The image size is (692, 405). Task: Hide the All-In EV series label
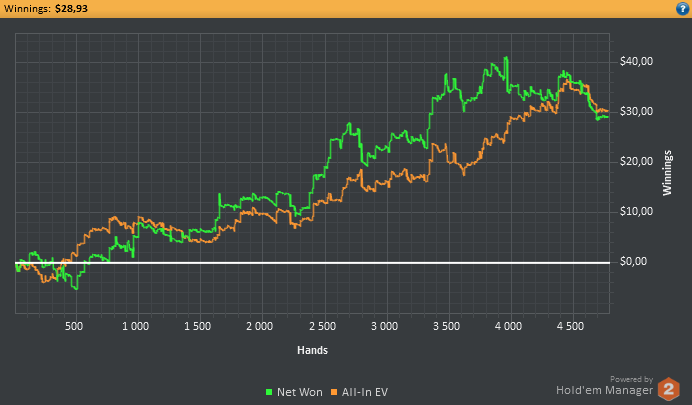click(365, 392)
